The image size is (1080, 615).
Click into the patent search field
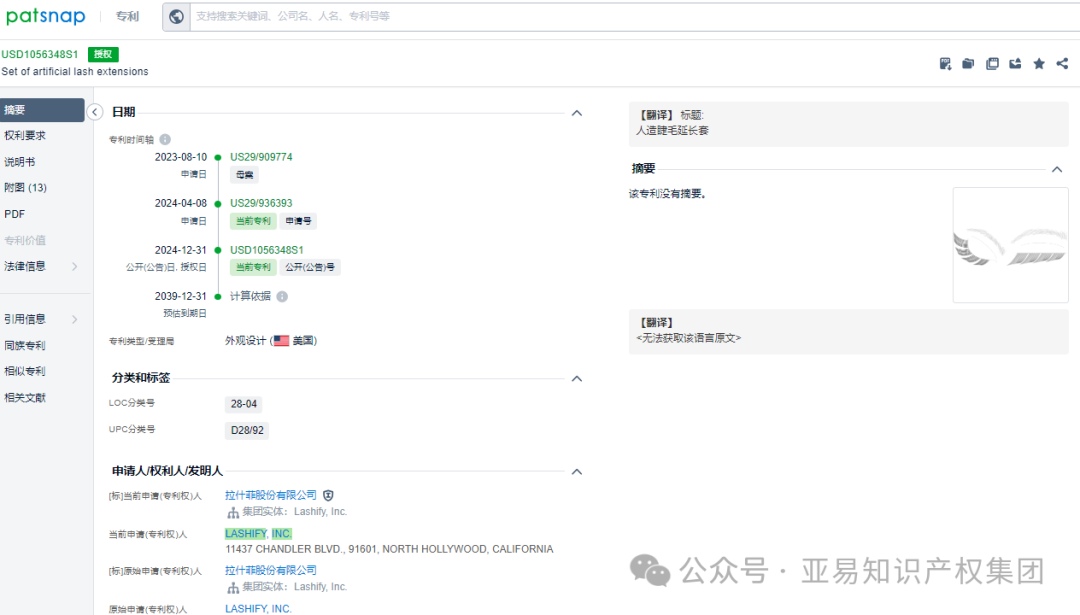(634, 17)
